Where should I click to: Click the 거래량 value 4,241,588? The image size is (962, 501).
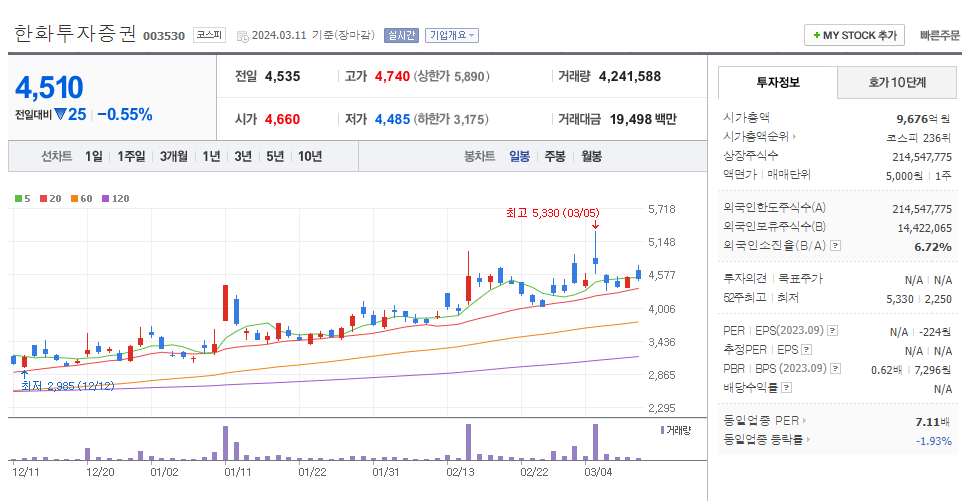(629, 77)
